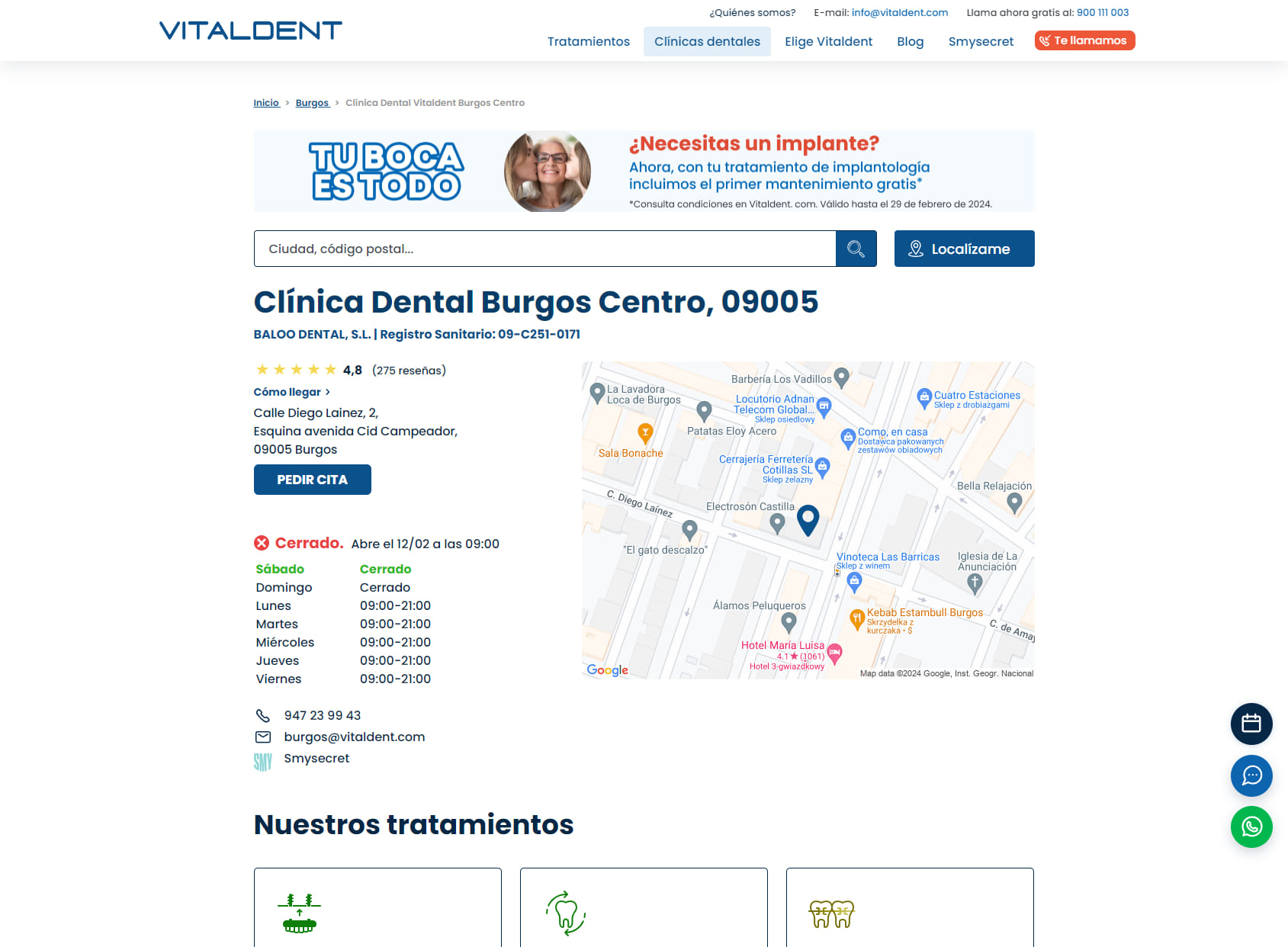This screenshot has height=947, width=1288.
Task: Click the Sábado schedule row
Action: pos(343,569)
